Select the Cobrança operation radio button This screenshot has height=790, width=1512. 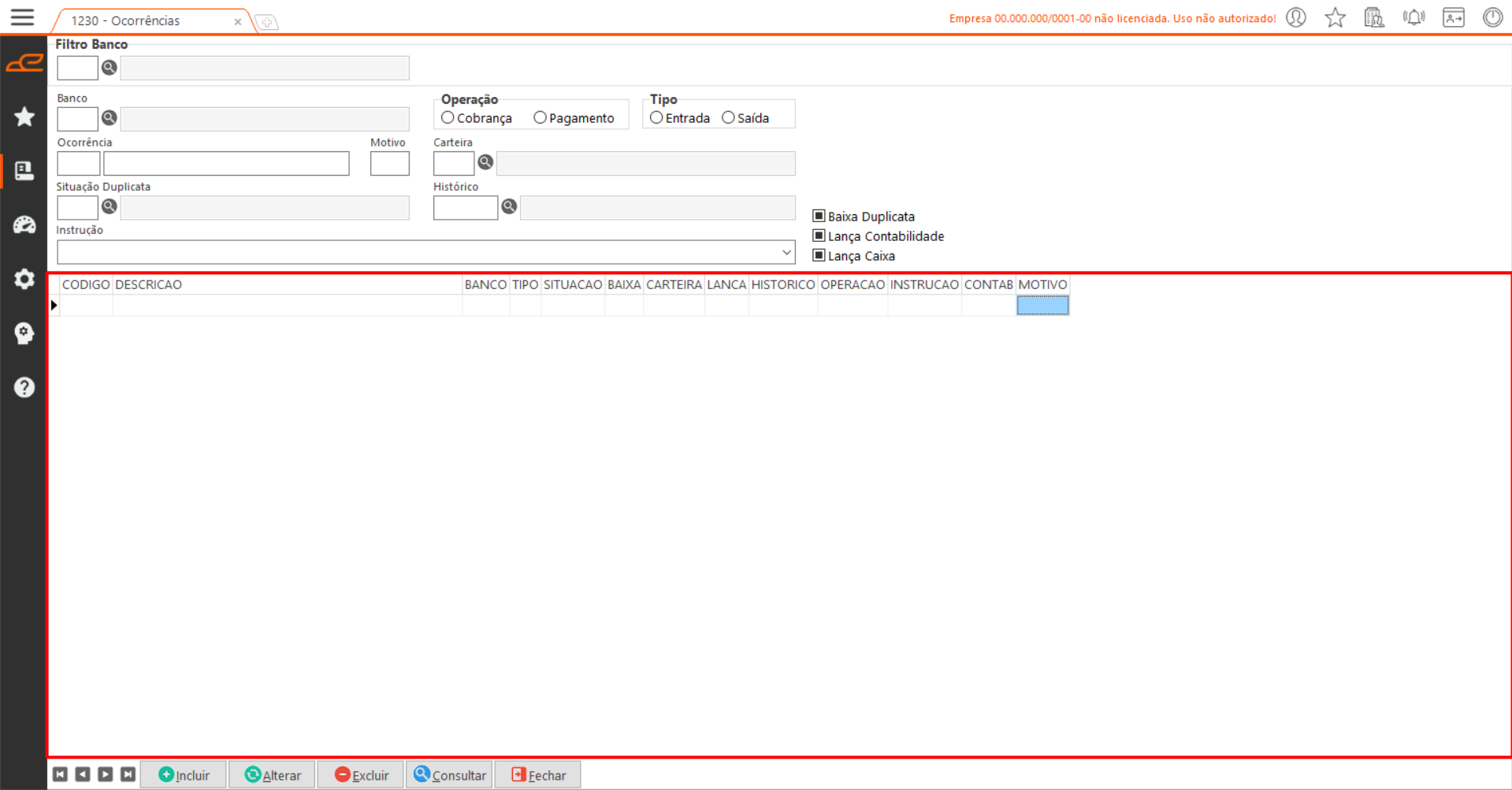[448, 118]
